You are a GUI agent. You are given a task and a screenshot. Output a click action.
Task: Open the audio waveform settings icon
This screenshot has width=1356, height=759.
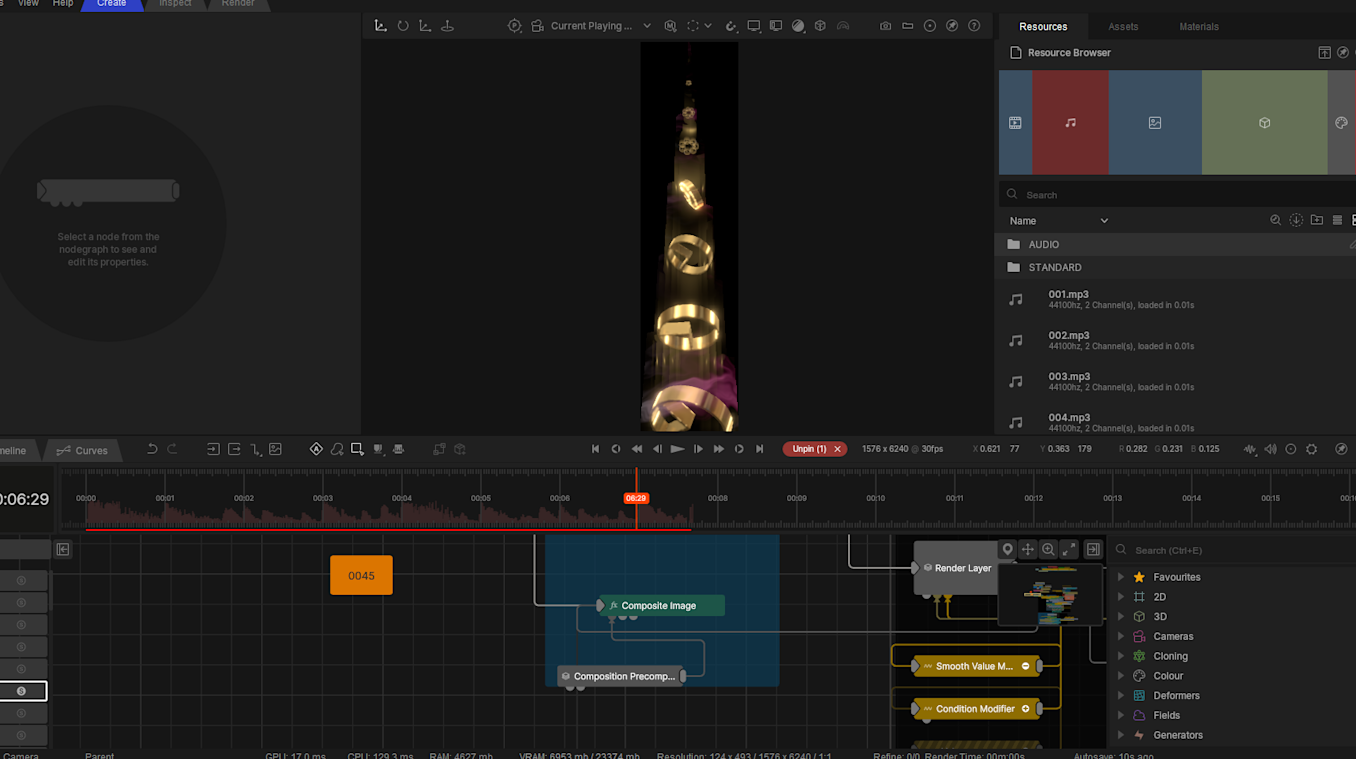click(x=1249, y=450)
